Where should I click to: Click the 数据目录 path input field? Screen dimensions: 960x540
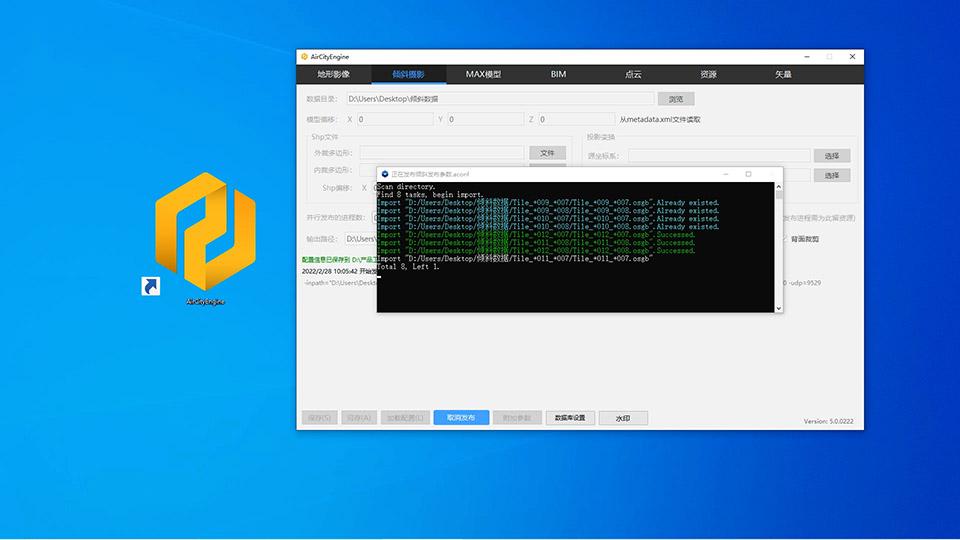pyautogui.click(x=500, y=99)
